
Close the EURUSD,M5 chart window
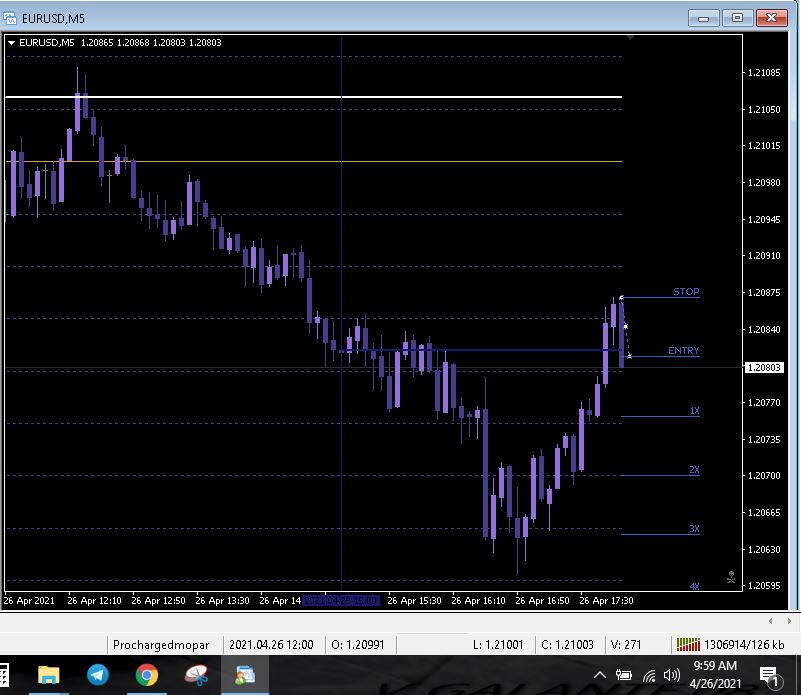(x=771, y=18)
